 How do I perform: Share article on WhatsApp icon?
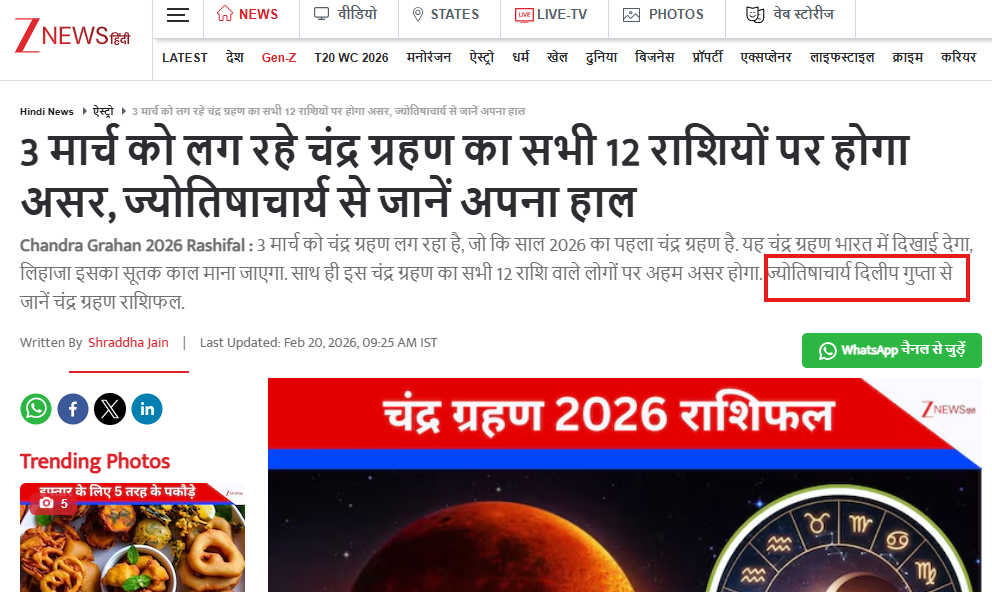point(36,409)
